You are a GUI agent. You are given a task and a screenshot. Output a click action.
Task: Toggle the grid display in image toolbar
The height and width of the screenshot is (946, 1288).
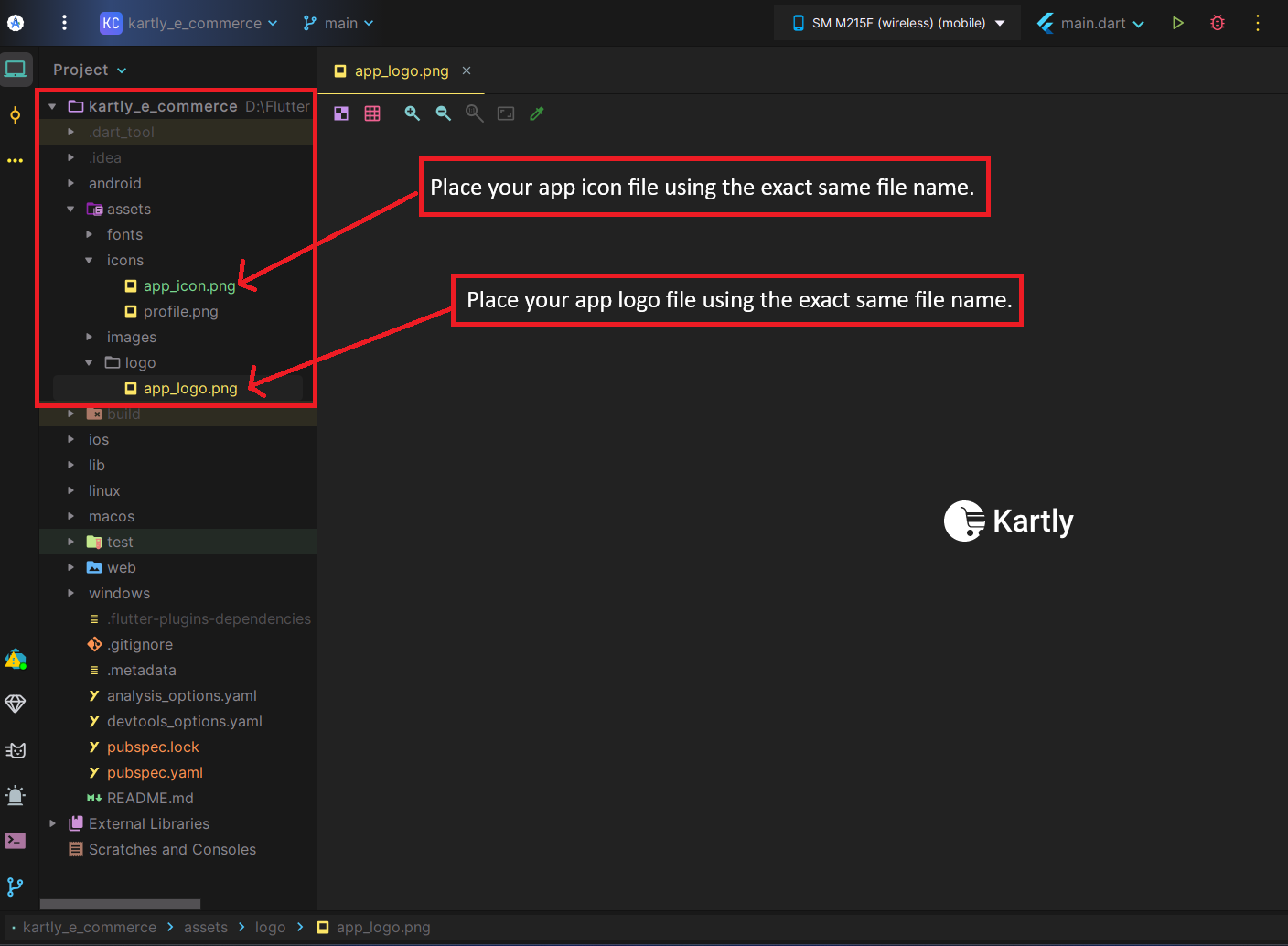[x=372, y=113]
